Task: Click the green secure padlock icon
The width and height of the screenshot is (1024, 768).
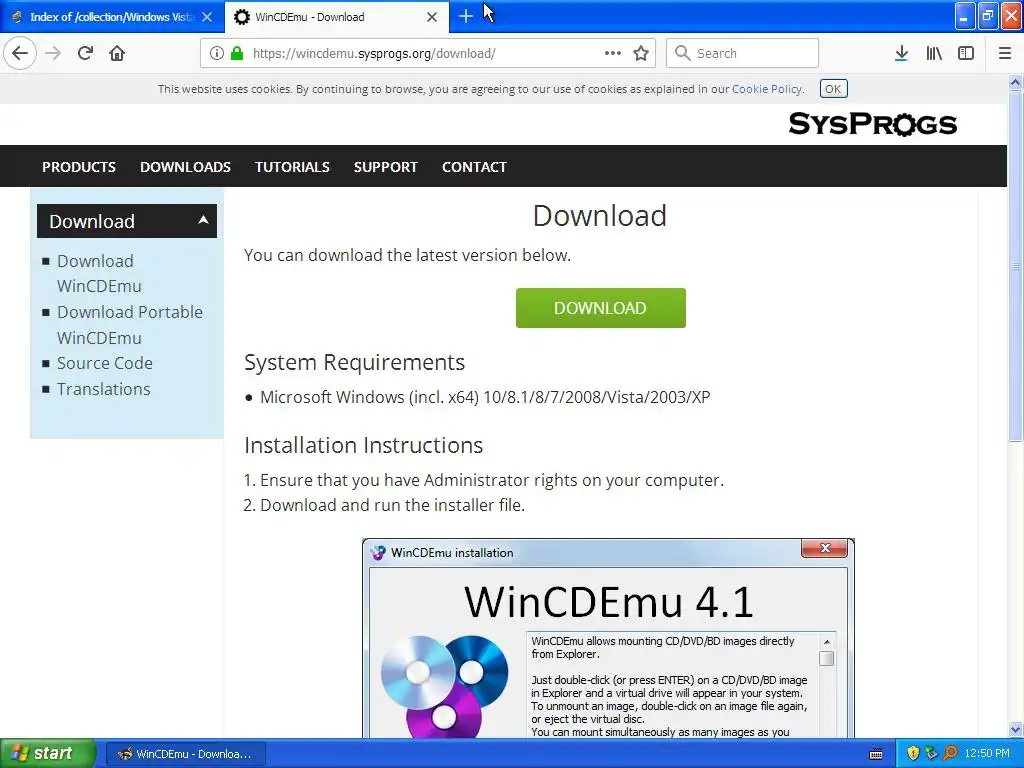Action: 237,53
